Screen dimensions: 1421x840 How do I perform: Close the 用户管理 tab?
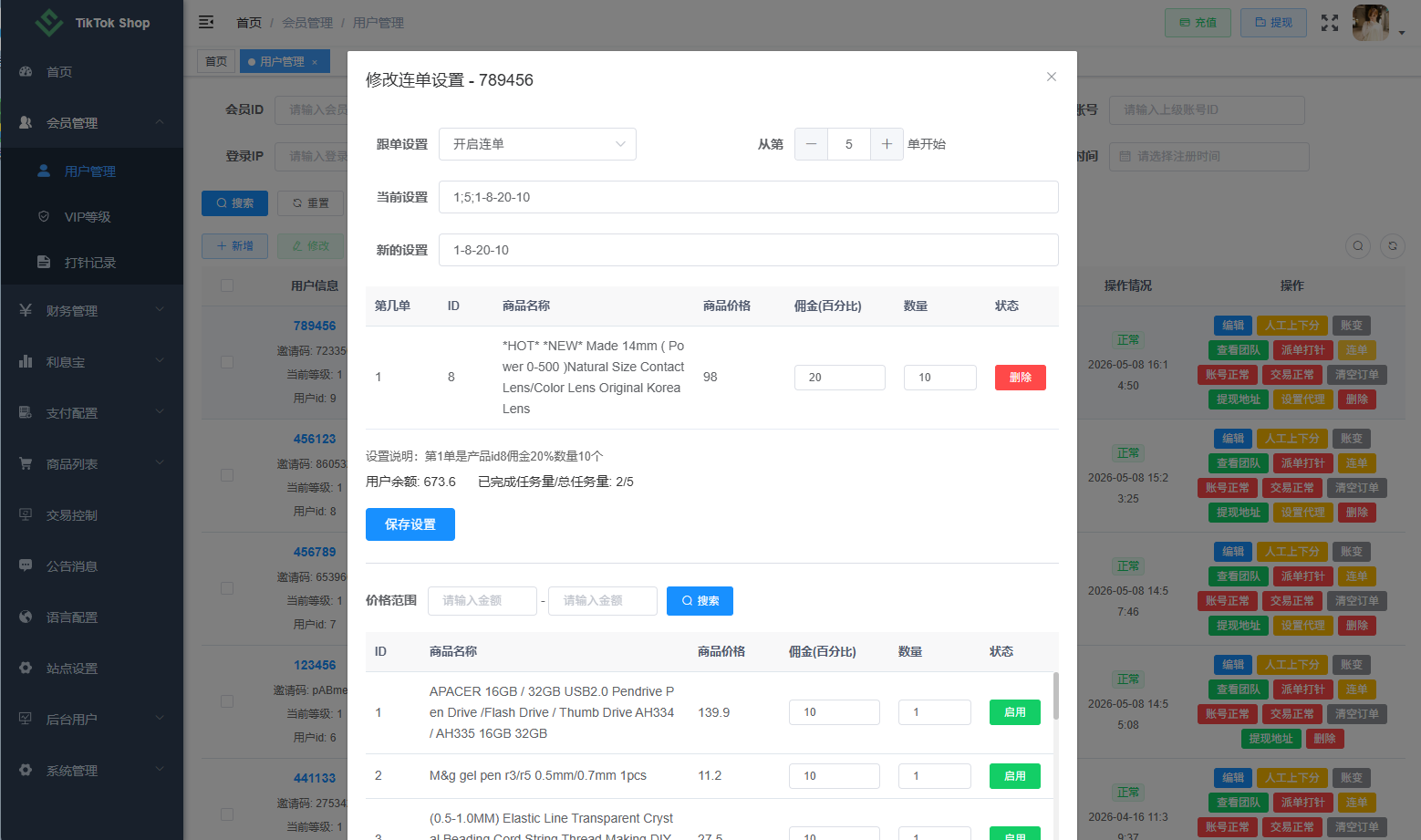pos(315,62)
